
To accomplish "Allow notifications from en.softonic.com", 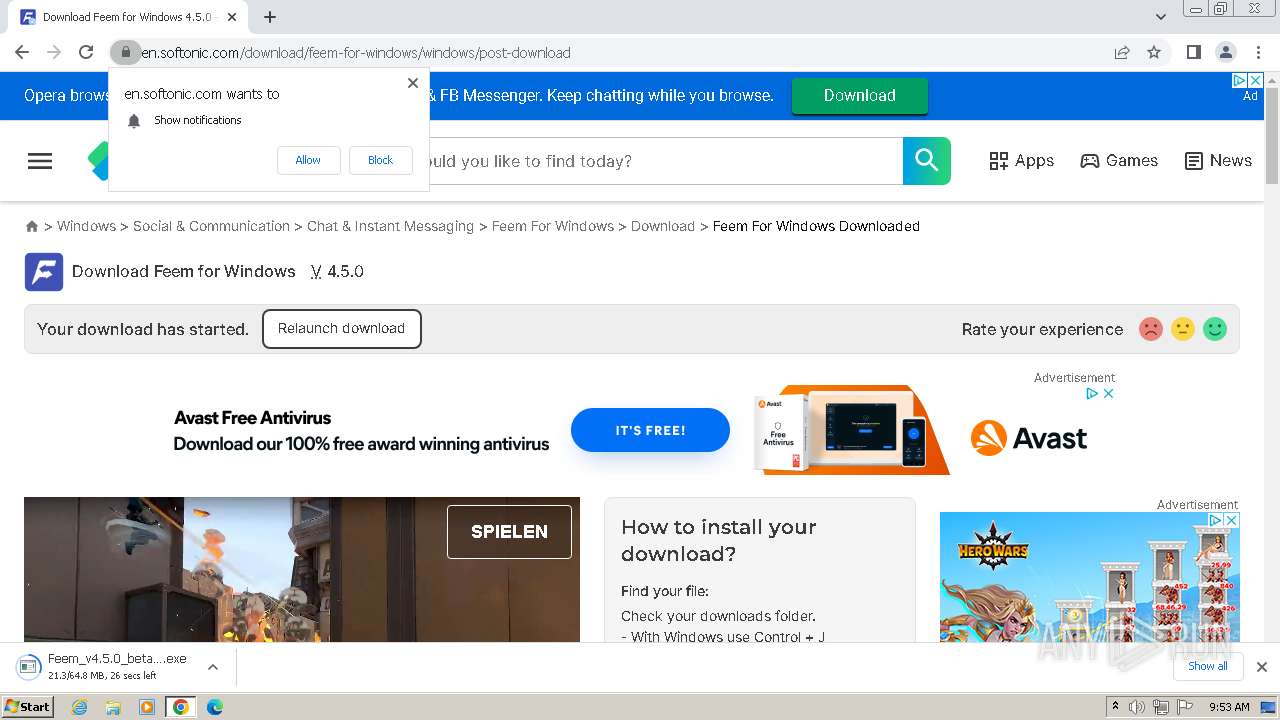I will (308, 160).
